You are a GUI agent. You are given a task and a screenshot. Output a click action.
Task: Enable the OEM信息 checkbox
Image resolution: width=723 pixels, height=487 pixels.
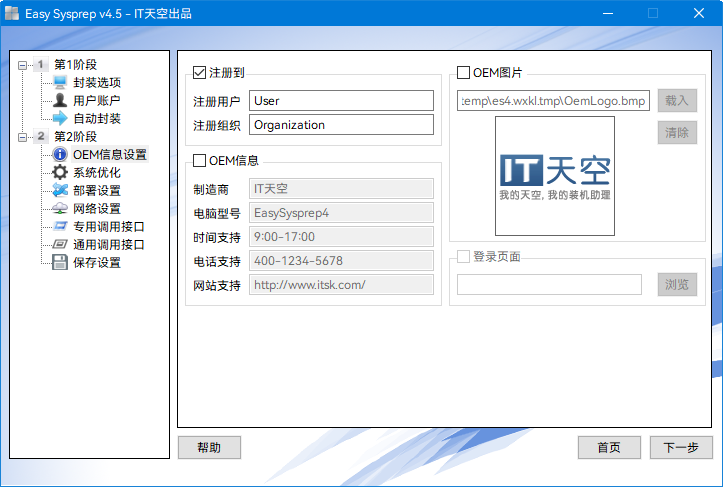point(199,160)
